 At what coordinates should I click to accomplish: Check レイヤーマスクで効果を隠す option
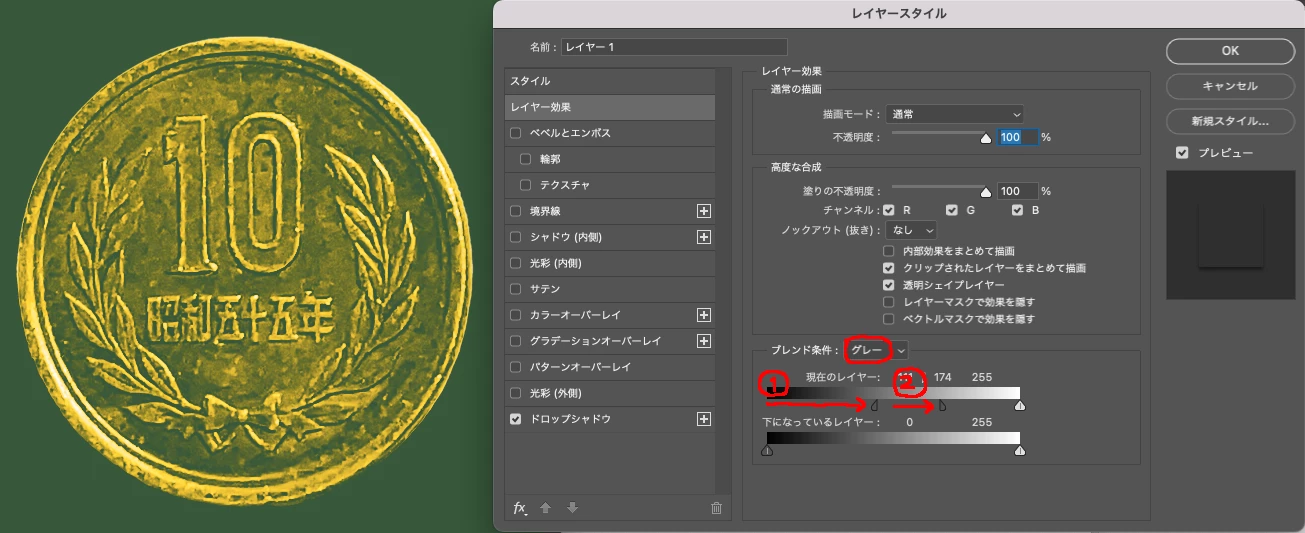888,302
